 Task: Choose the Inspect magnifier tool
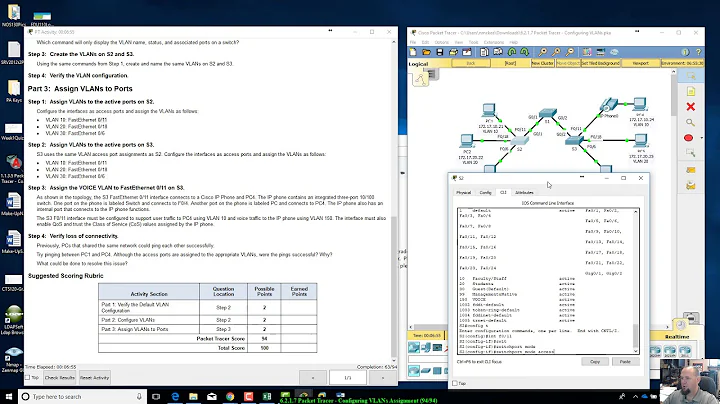click(691, 123)
